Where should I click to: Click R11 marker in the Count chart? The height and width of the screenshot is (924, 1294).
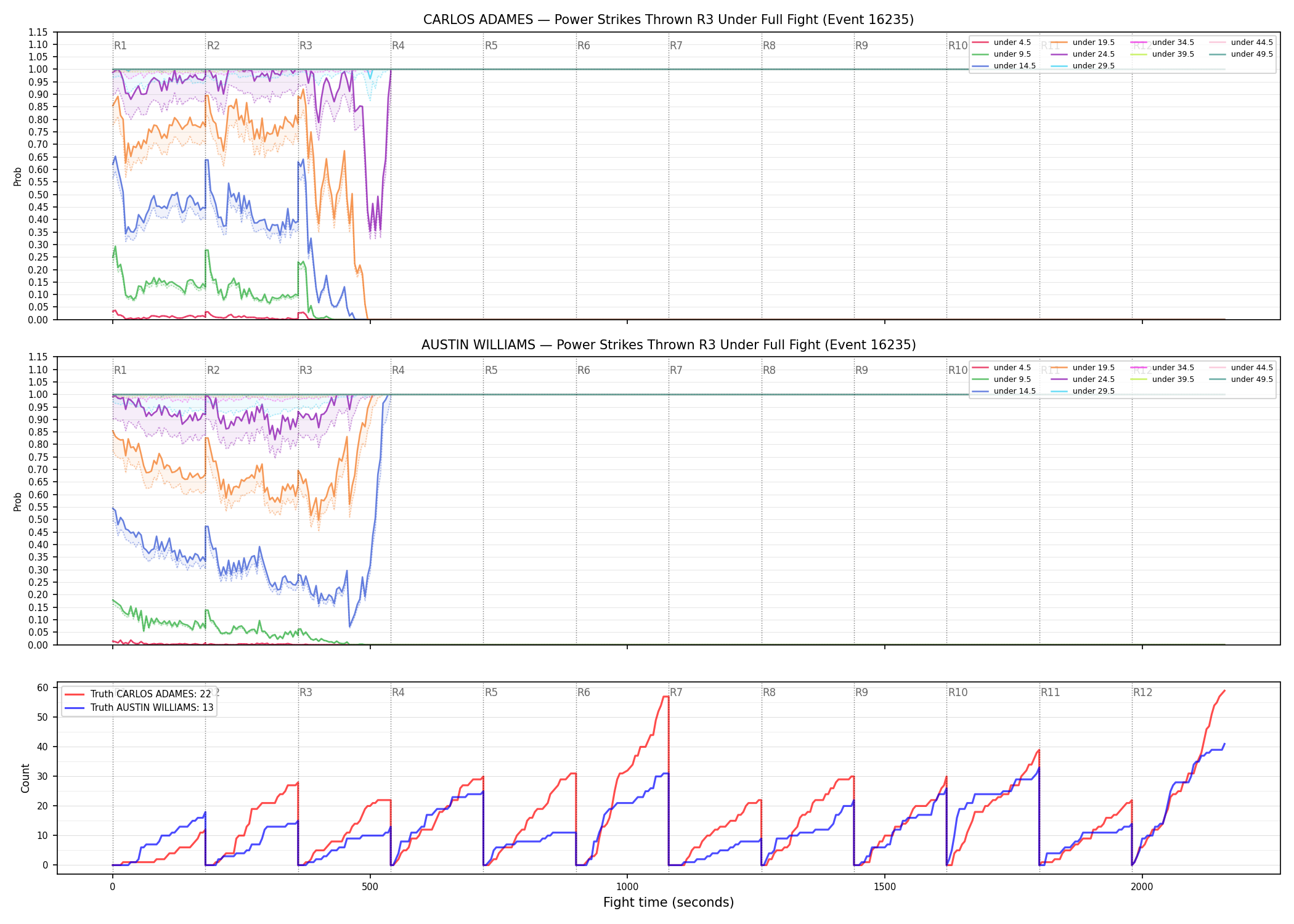(1050, 692)
